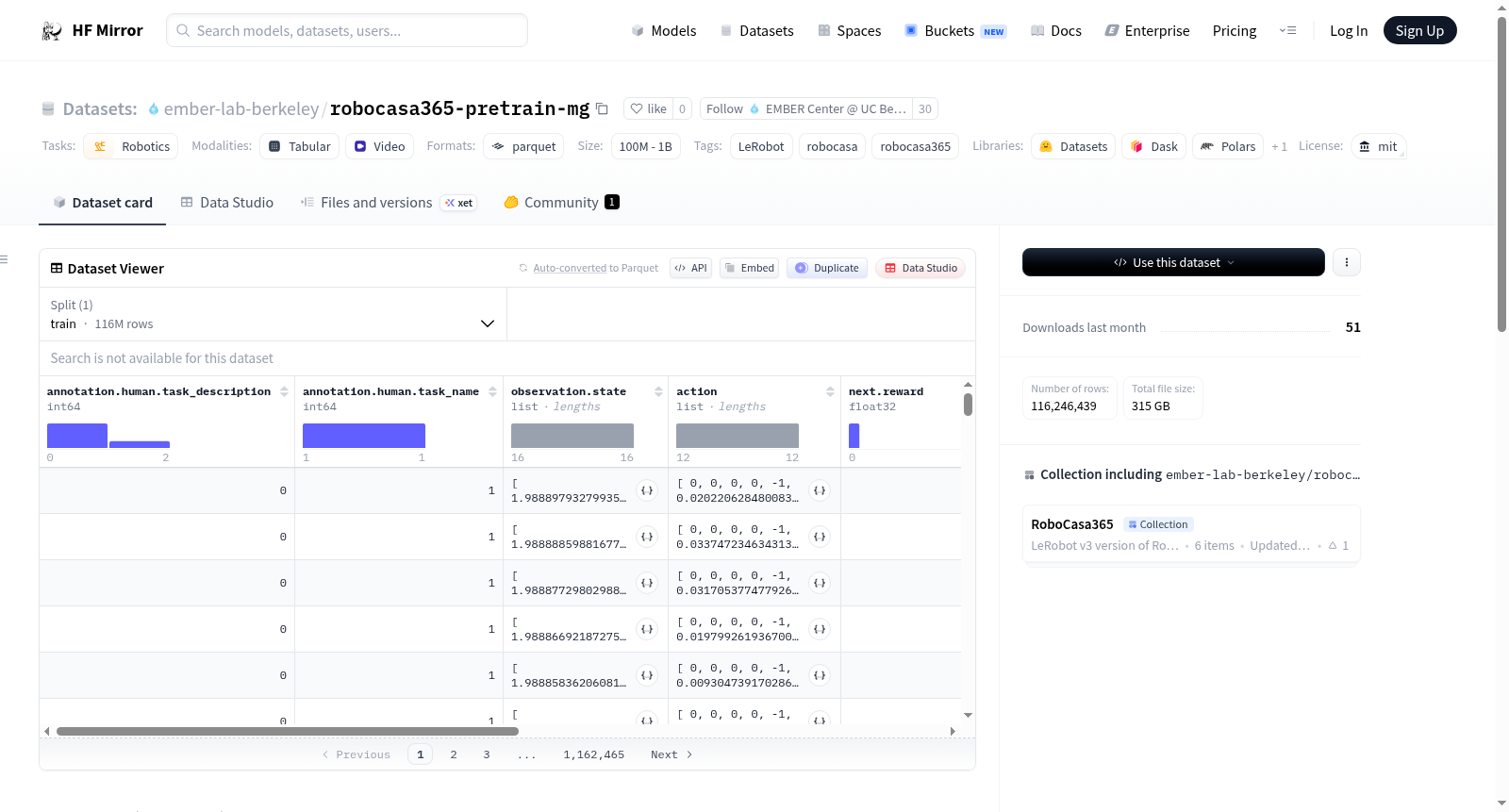
Task: Open the Pricing nav item
Action: click(x=1235, y=31)
